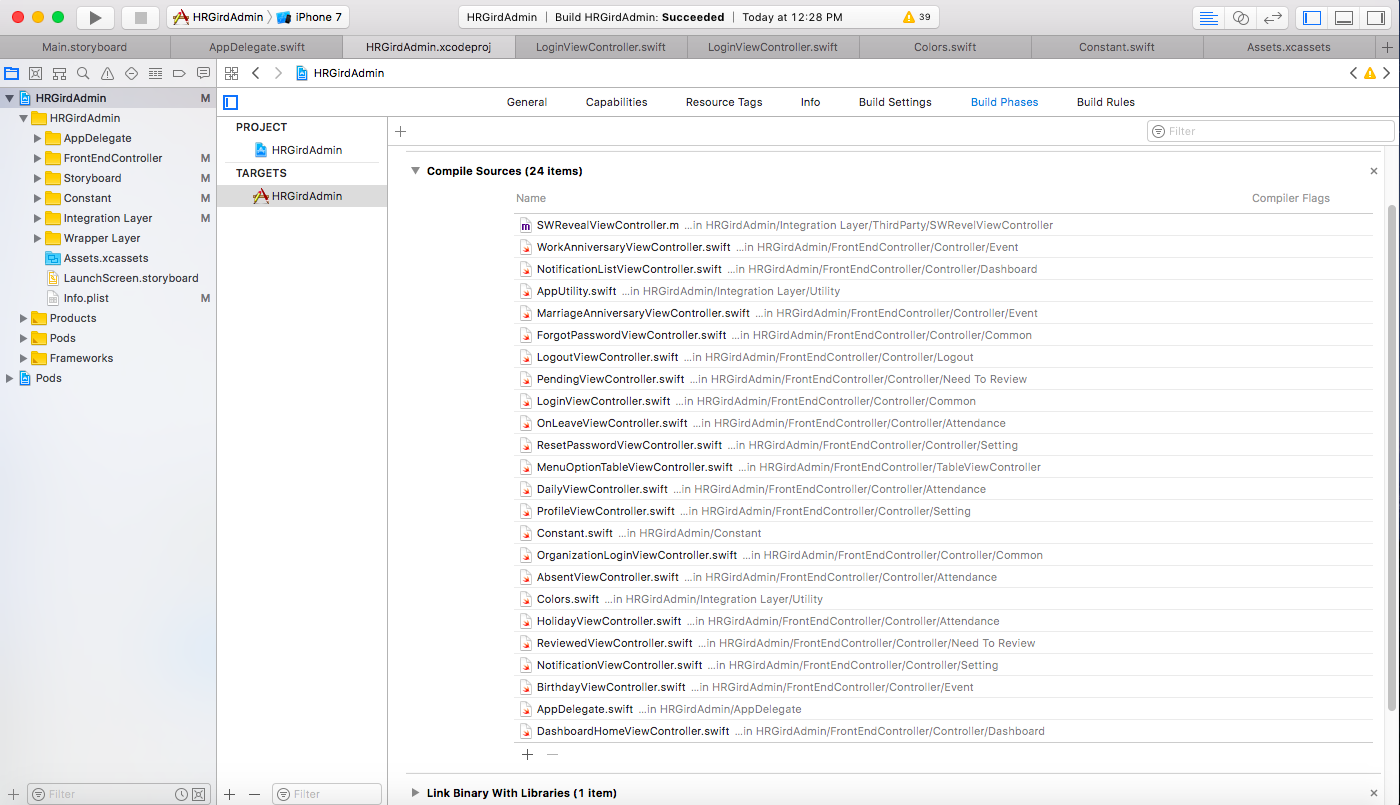The image size is (1400, 805).
Task: Switch to the General tab
Action: pos(527,102)
